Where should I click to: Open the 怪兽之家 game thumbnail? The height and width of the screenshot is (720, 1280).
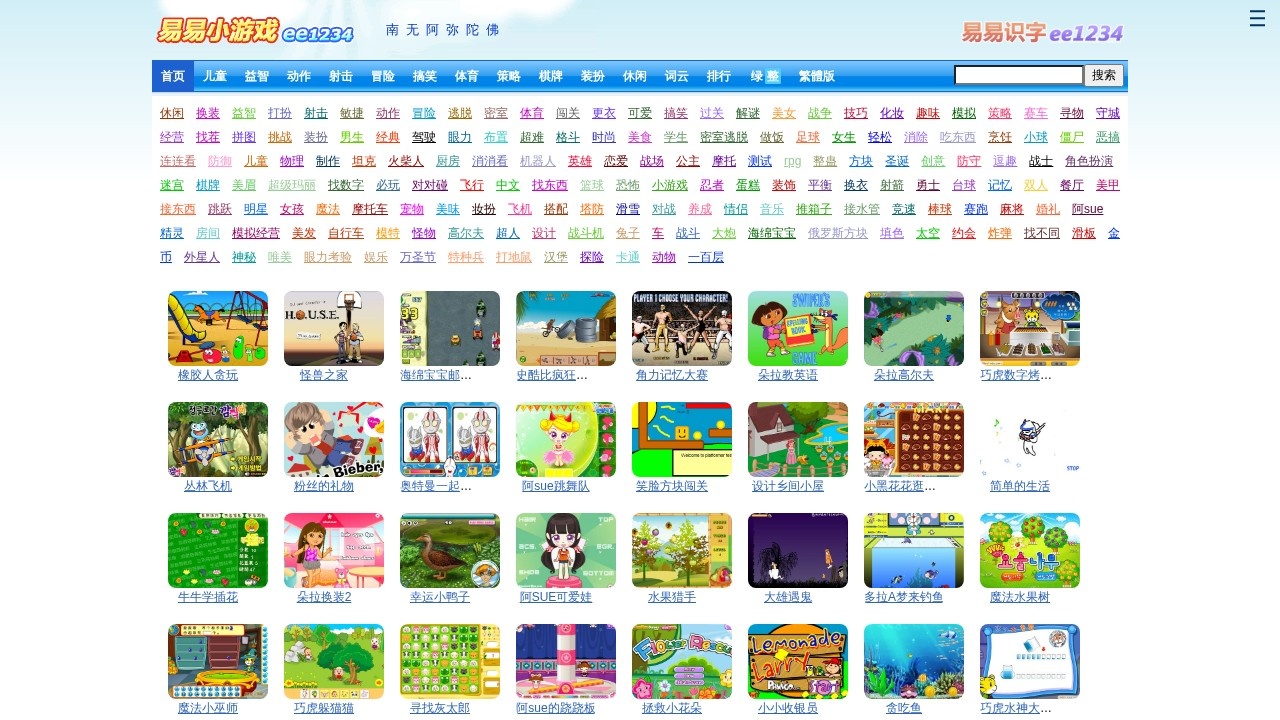pyautogui.click(x=334, y=329)
